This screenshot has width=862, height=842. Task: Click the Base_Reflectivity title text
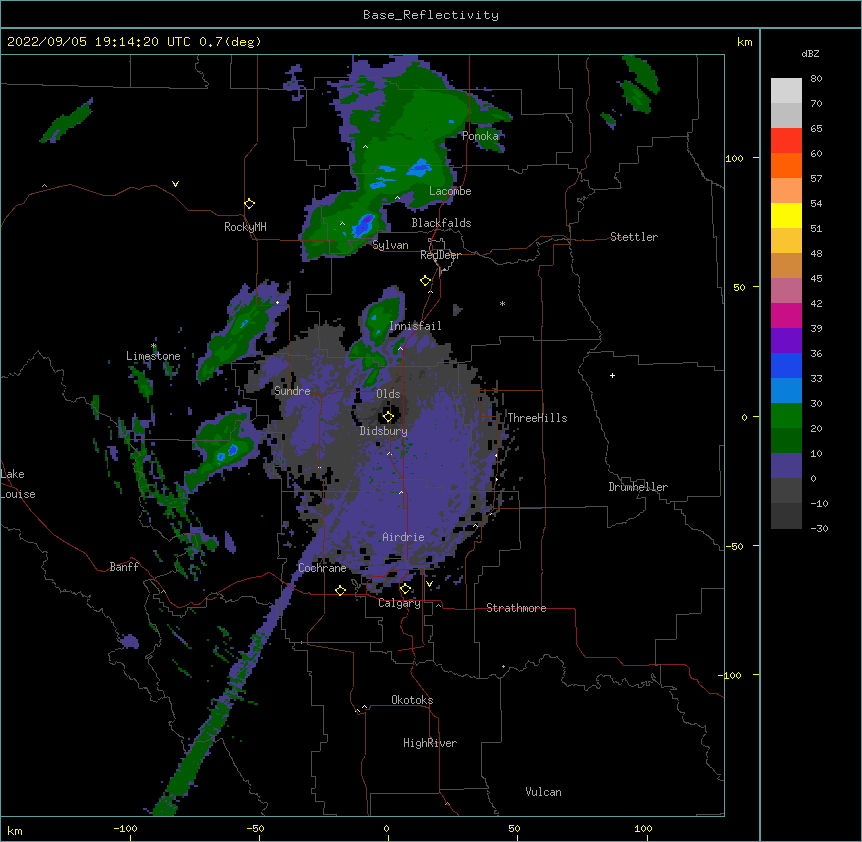[431, 15]
